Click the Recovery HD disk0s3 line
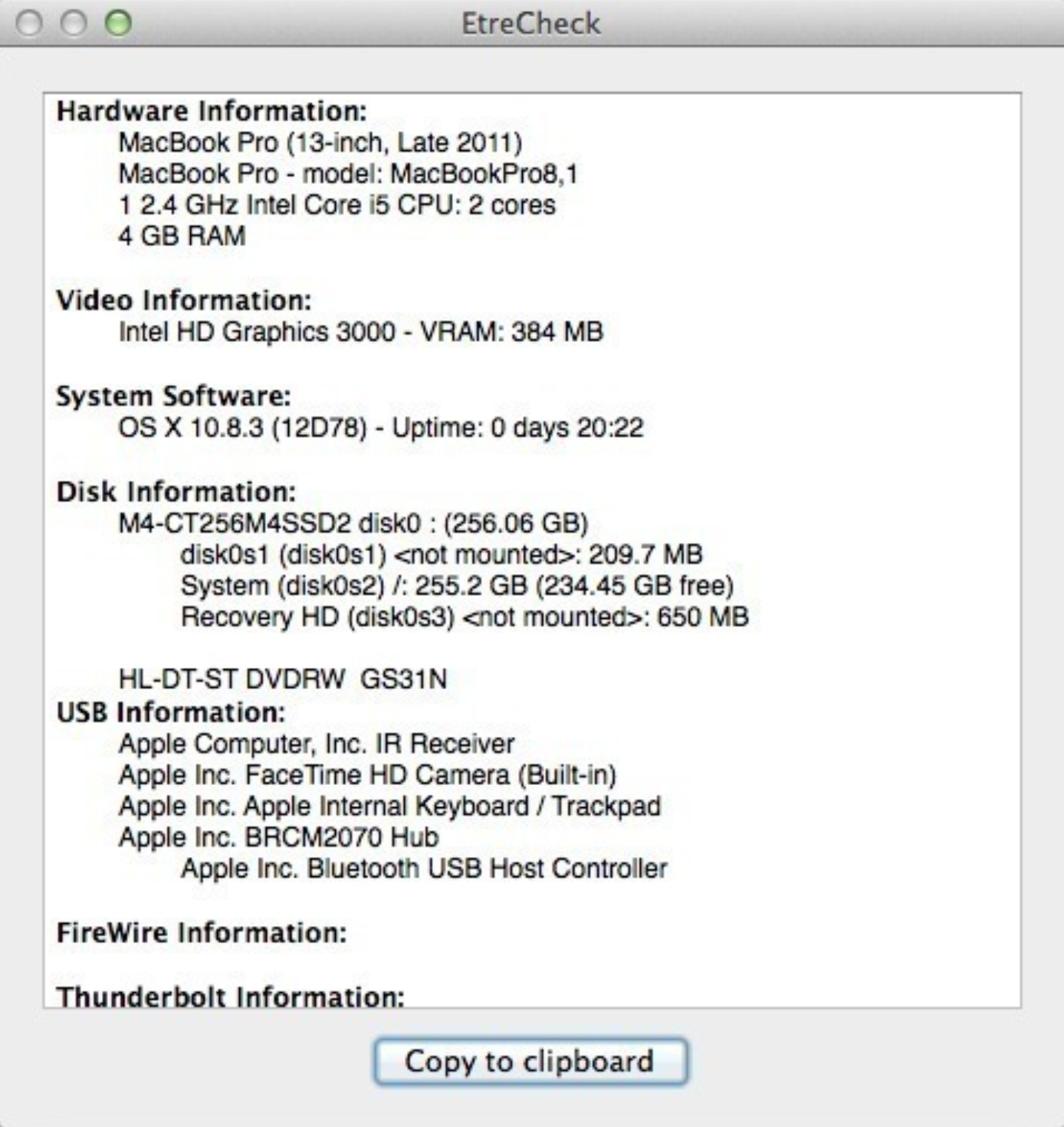Viewport: 1064px width, 1127px height. point(465,617)
